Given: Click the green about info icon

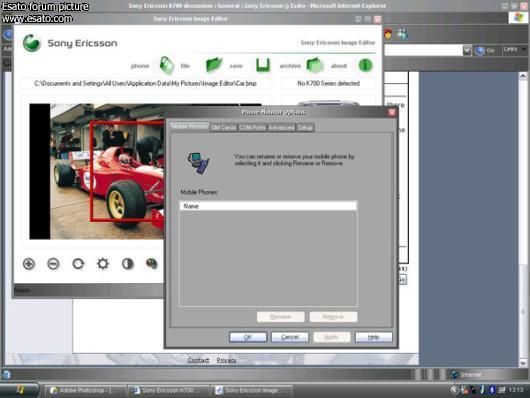Looking at the screenshot, I should pyautogui.click(x=365, y=65).
